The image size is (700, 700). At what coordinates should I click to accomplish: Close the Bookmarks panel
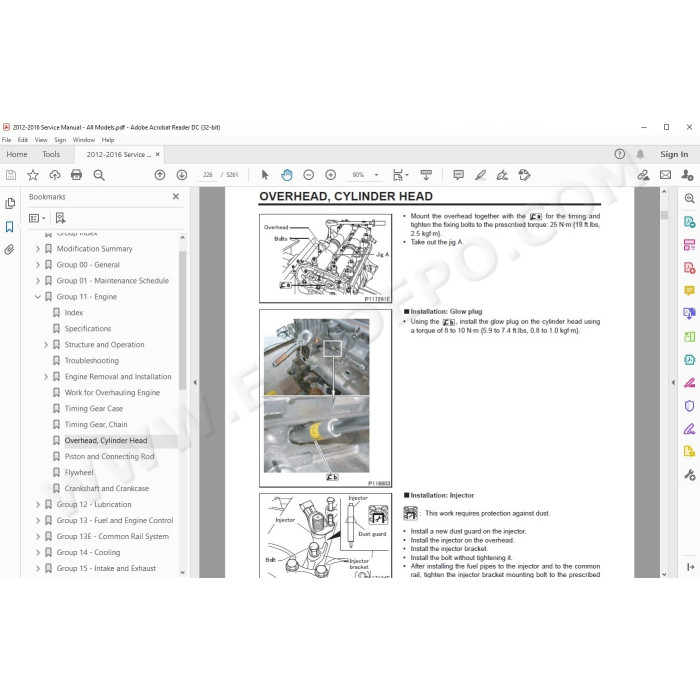[176, 196]
